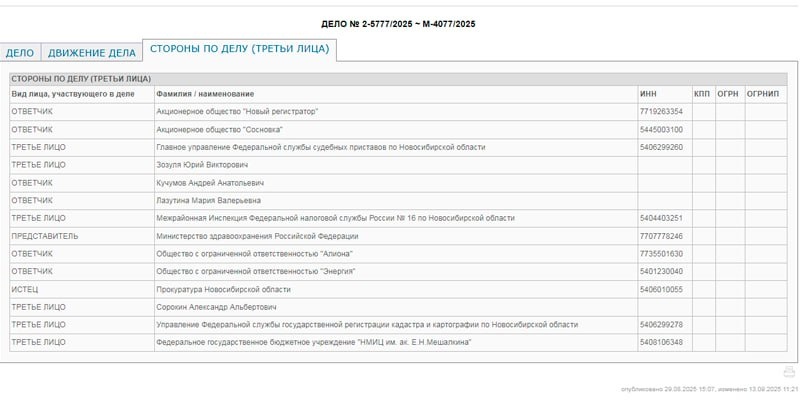
Task: Select Общество с ограниченной ответственностью "Энергия"
Action: 256,271
